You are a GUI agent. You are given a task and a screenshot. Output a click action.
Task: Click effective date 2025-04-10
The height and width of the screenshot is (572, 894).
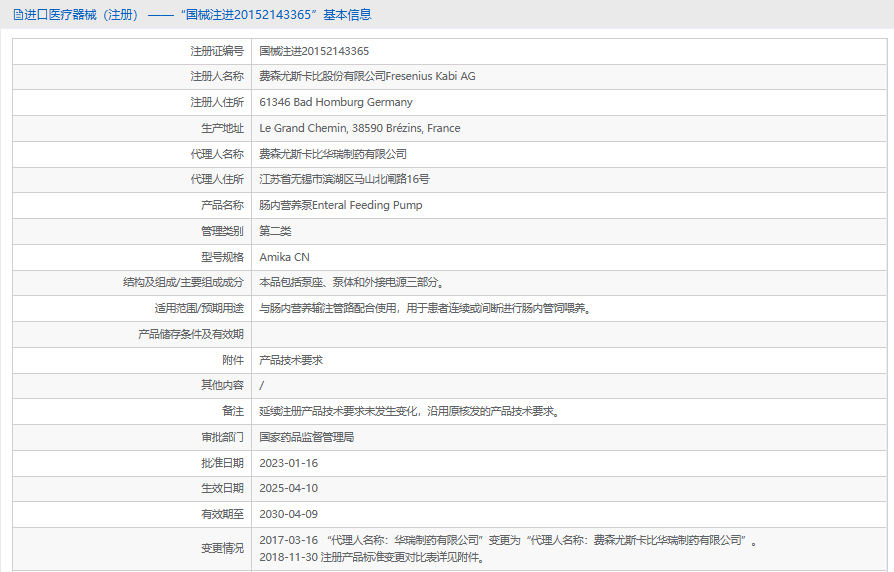[288, 489]
